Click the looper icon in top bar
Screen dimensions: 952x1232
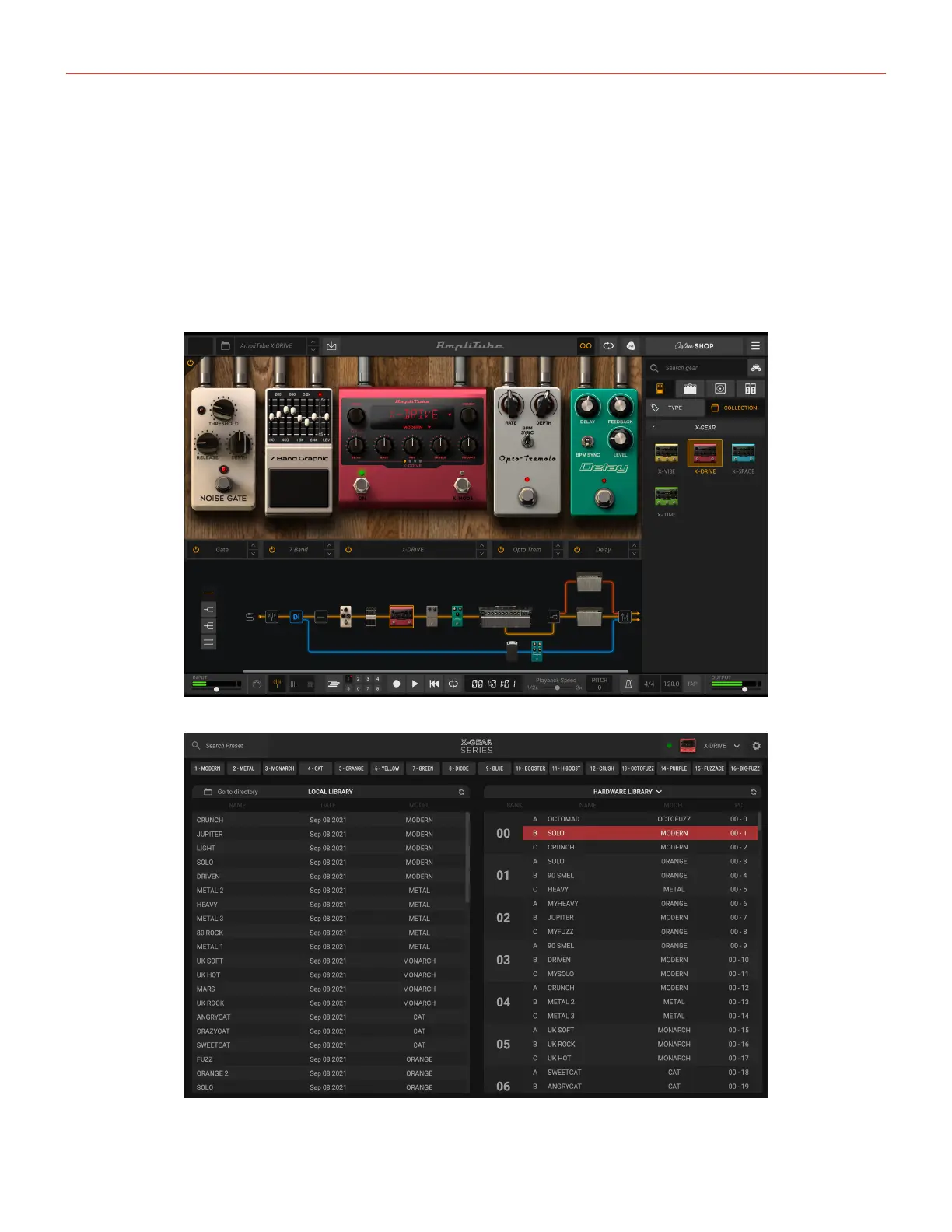(x=608, y=346)
